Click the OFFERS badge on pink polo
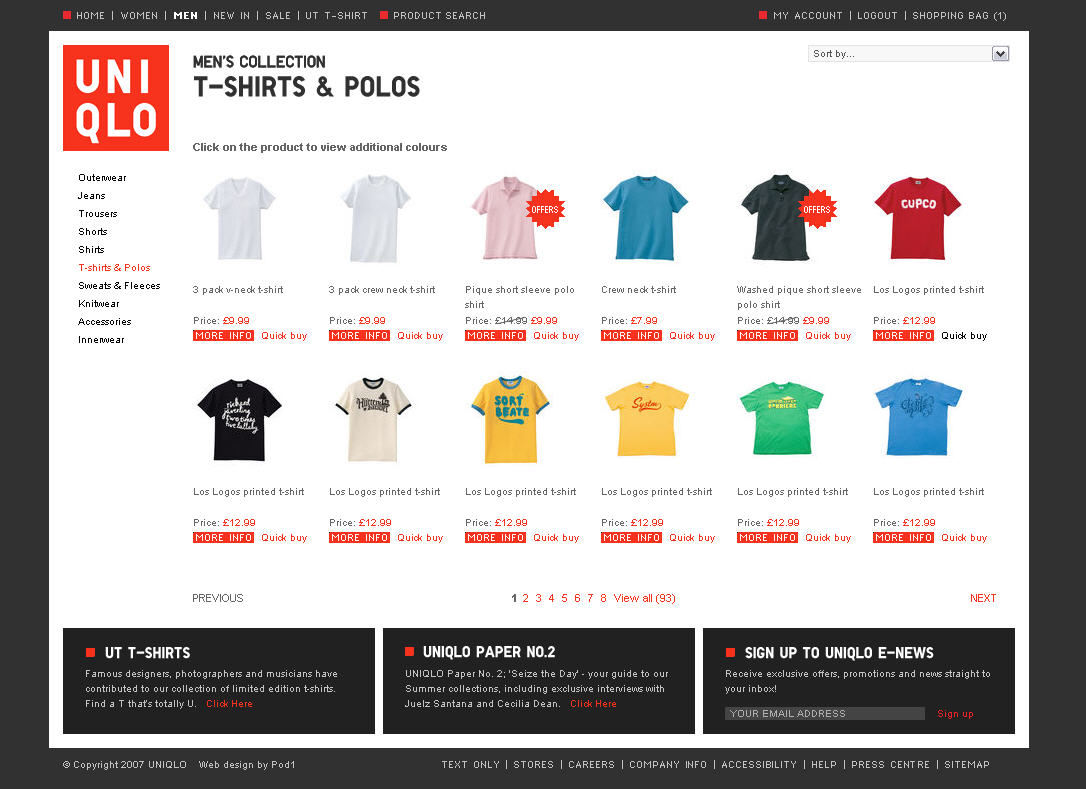This screenshot has width=1086, height=789. click(x=545, y=209)
